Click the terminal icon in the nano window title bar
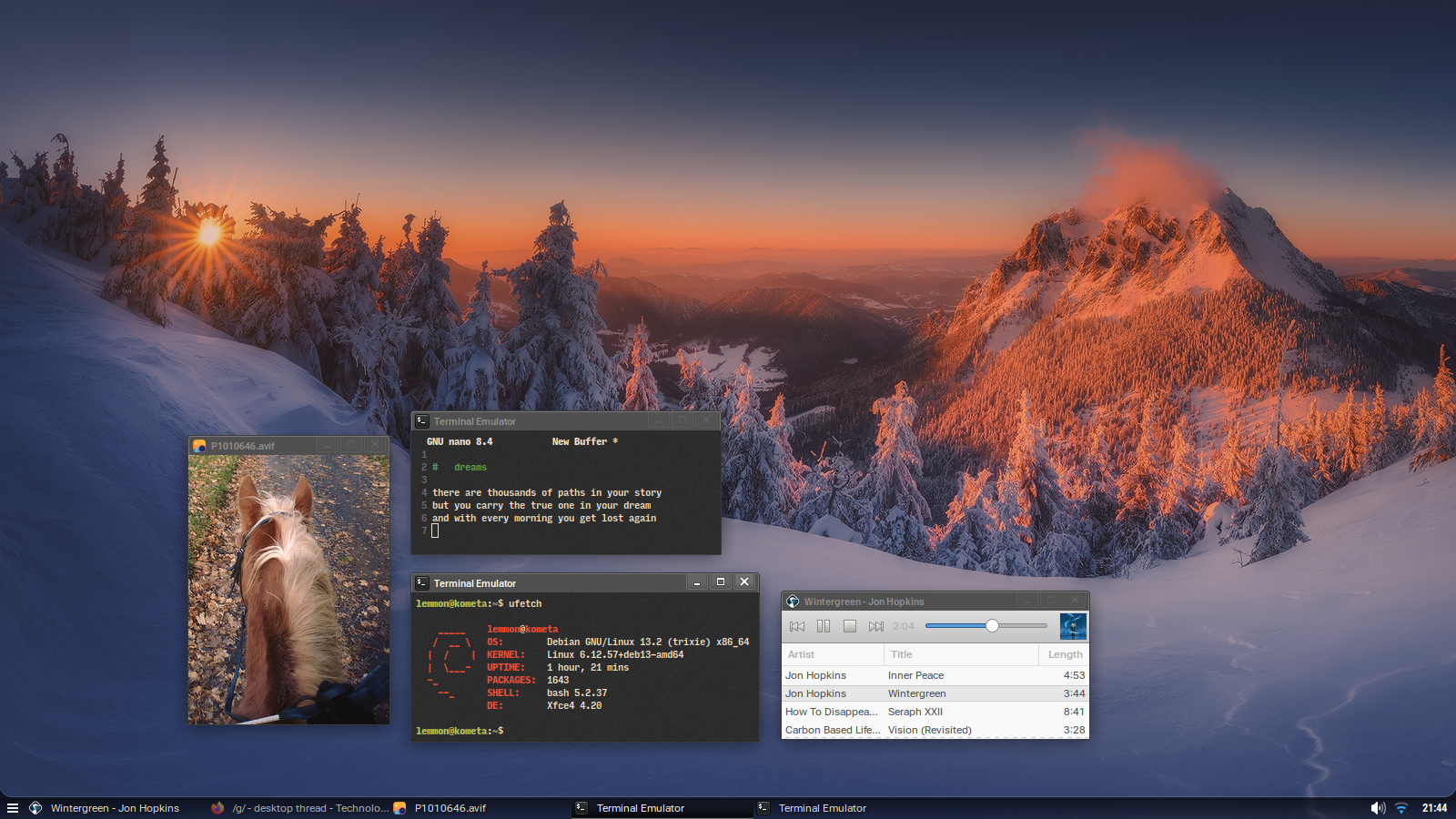Image resolution: width=1456 pixels, height=819 pixels. (x=422, y=420)
